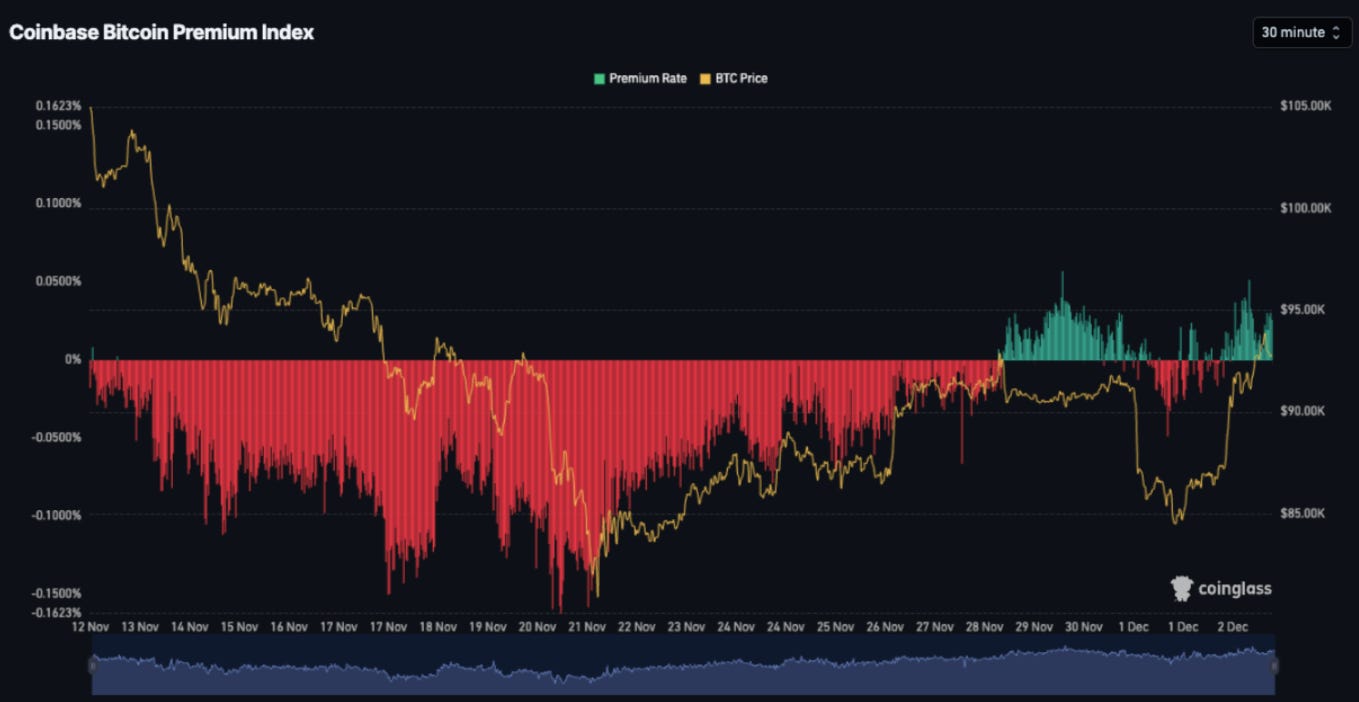Click the $90.00K price axis label
Screen dimensions: 1359x702
click(1303, 411)
